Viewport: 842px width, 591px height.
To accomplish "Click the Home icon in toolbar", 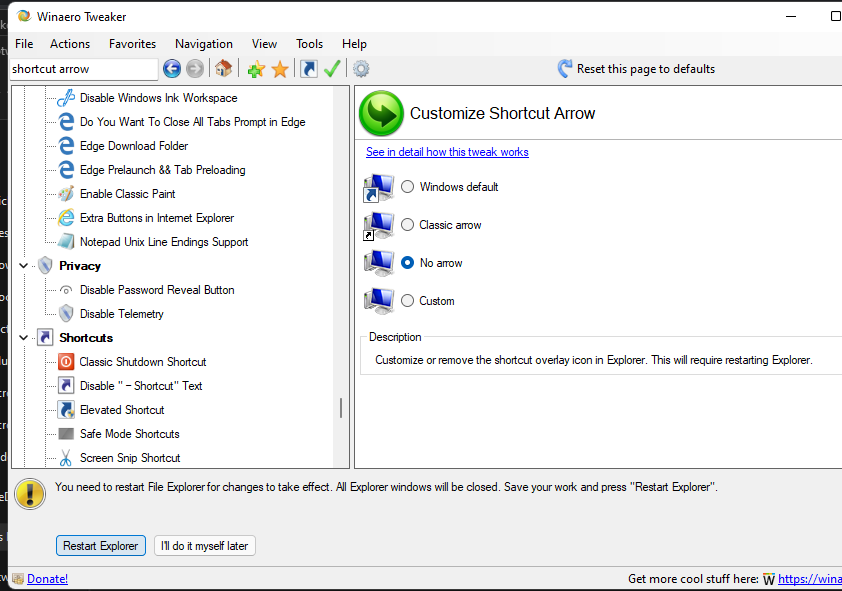I will pos(223,69).
